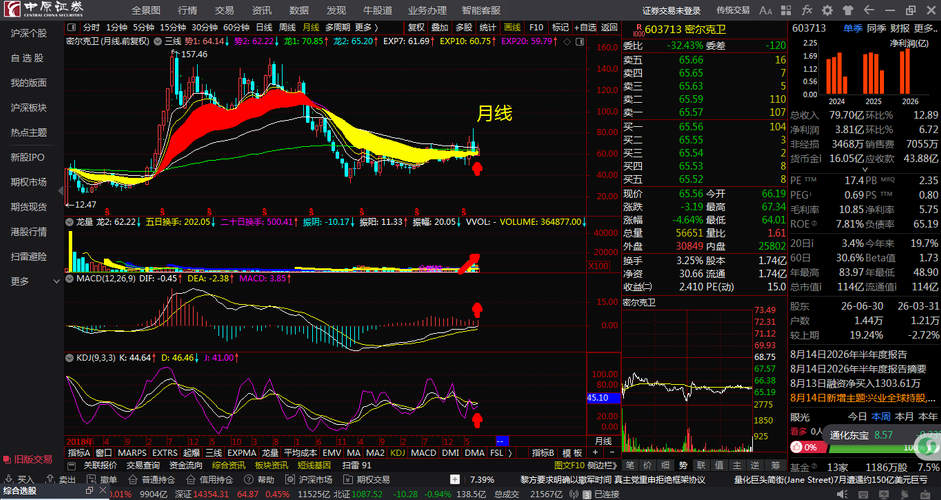Toggle 叠加 overlay mode
The width and height of the screenshot is (941, 500).
coord(440,27)
